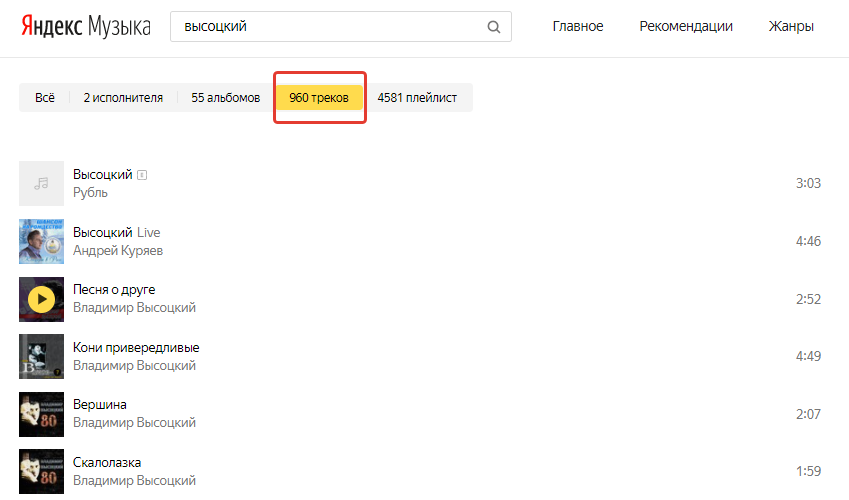Open Владимир Высоцкий under Песня о друге
This screenshot has width=849, height=500.
134,308
